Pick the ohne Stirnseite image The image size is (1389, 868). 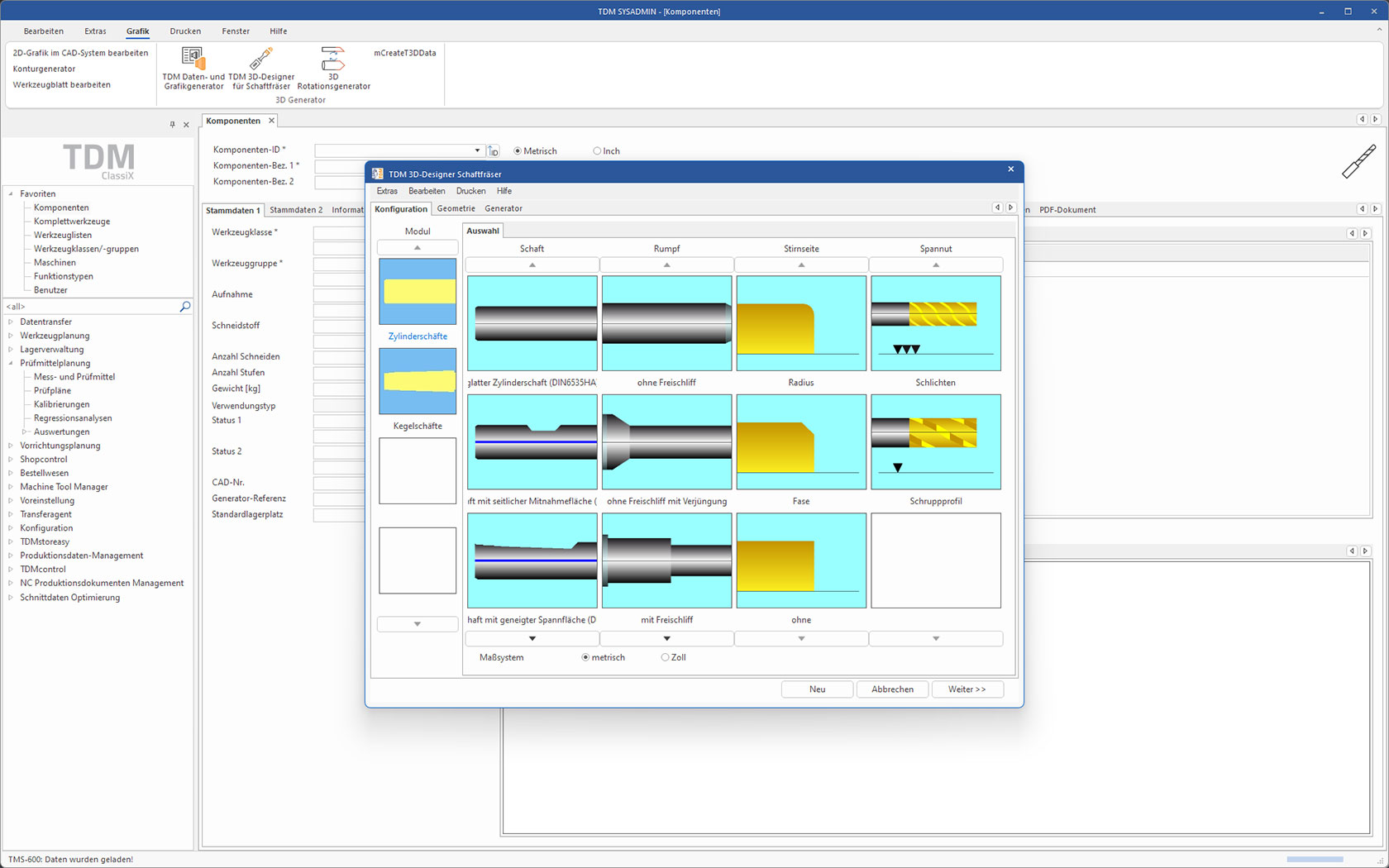click(x=801, y=560)
